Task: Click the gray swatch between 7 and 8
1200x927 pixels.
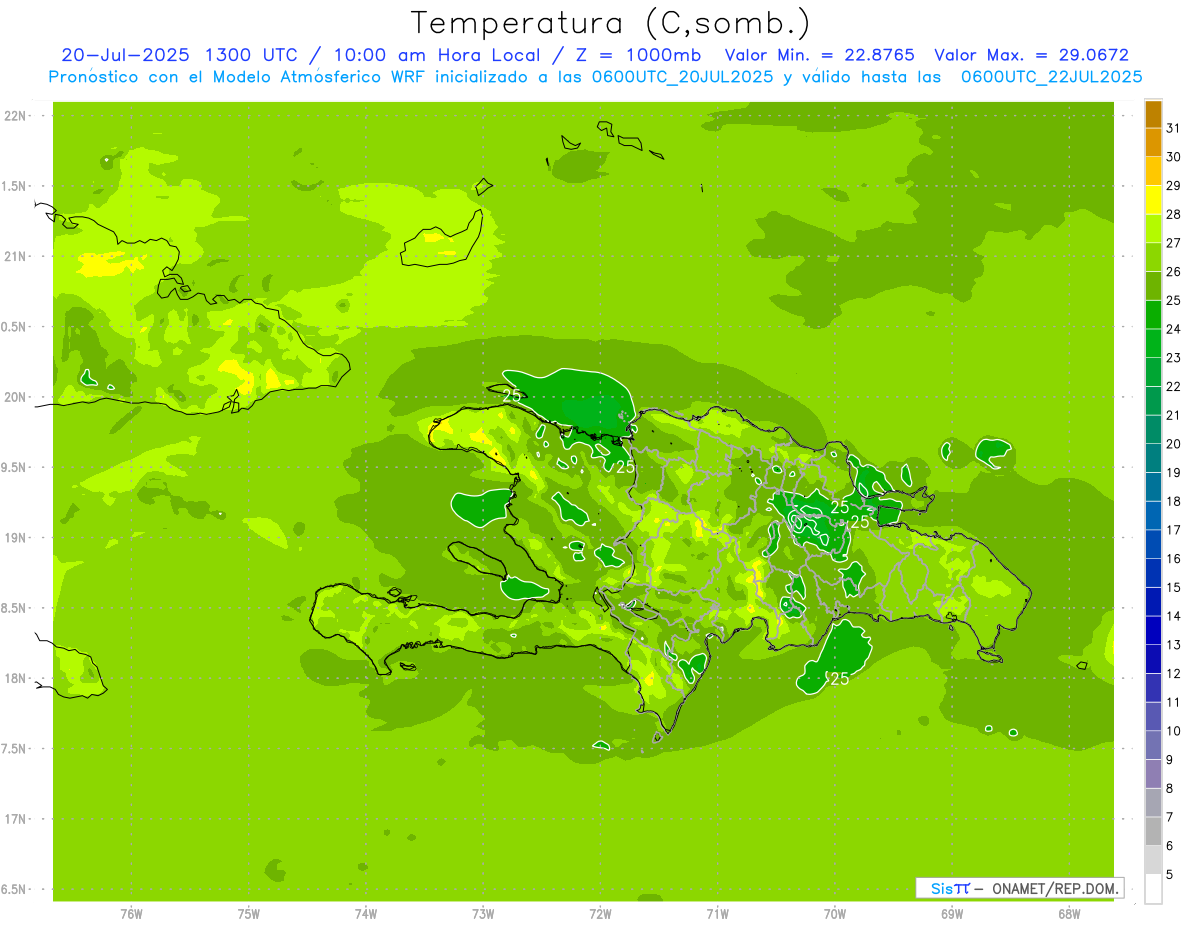Action: (x=1153, y=802)
